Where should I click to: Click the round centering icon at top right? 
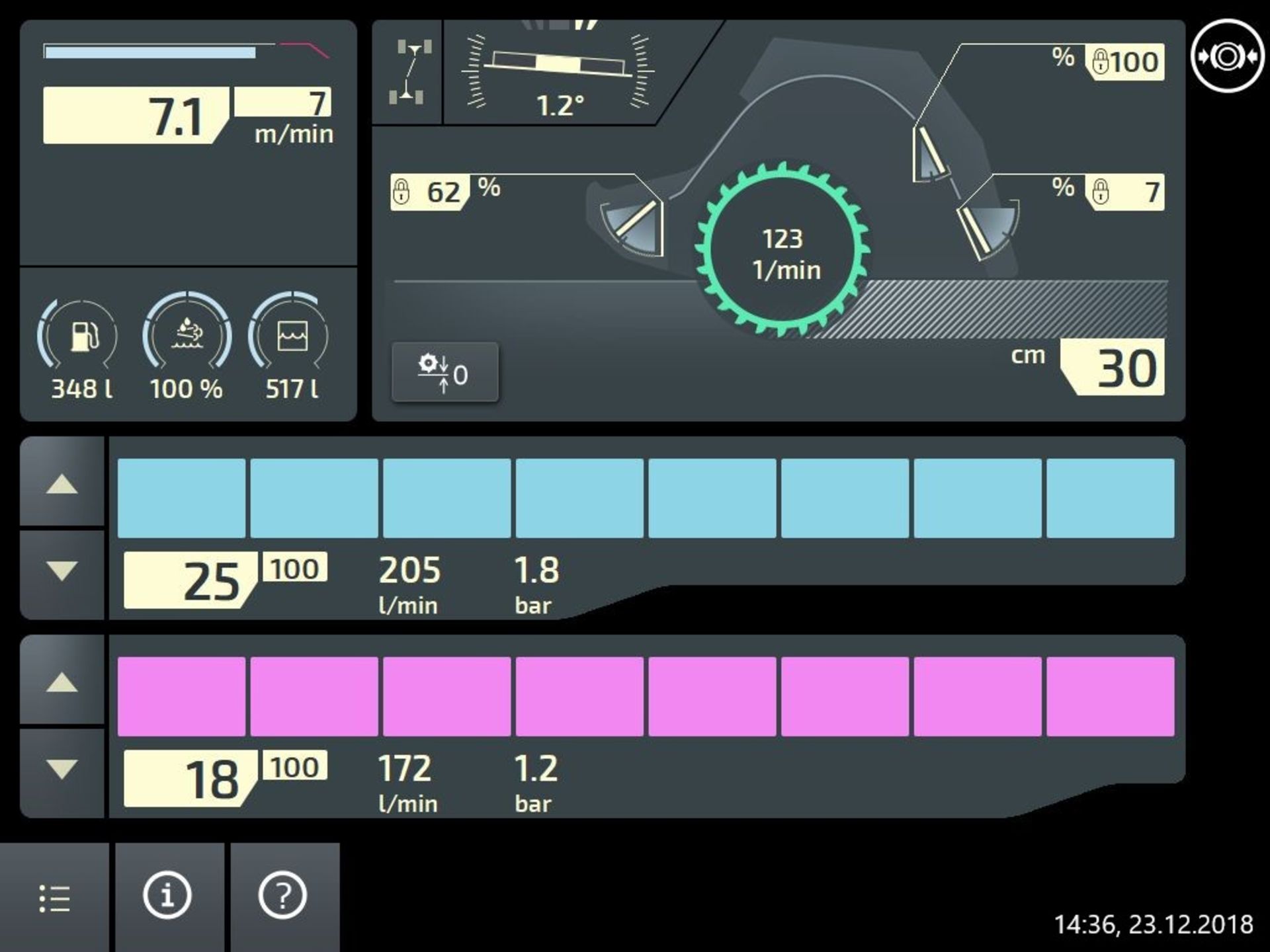point(1227,57)
